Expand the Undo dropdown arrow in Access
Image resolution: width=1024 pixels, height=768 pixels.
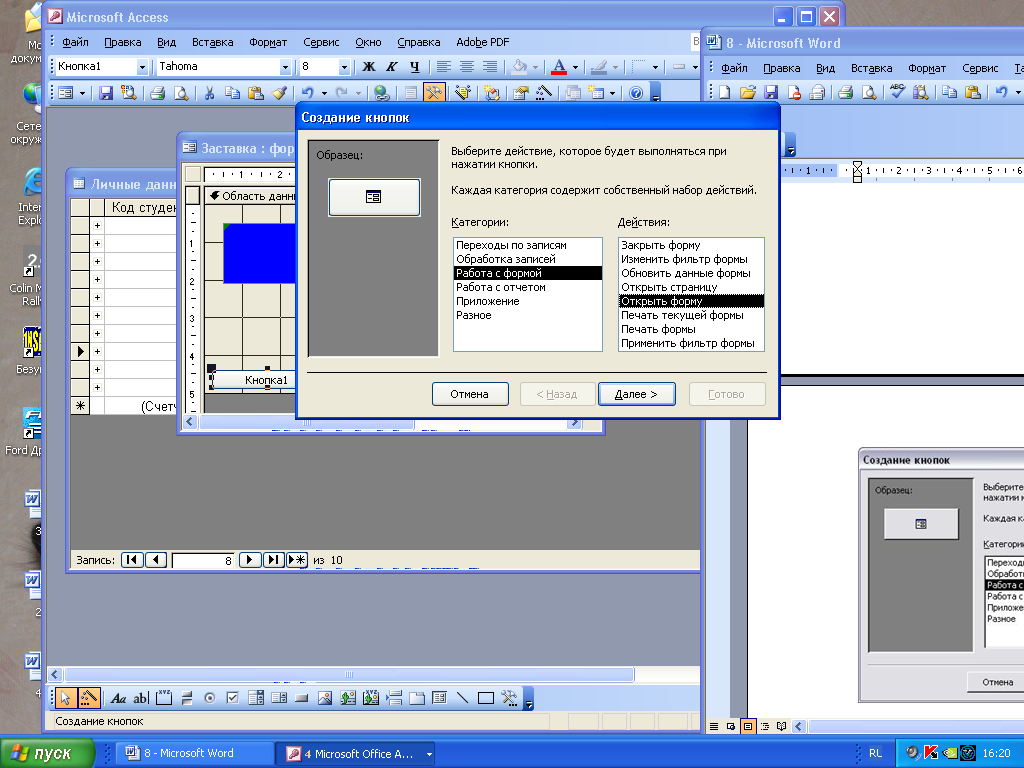[323, 93]
